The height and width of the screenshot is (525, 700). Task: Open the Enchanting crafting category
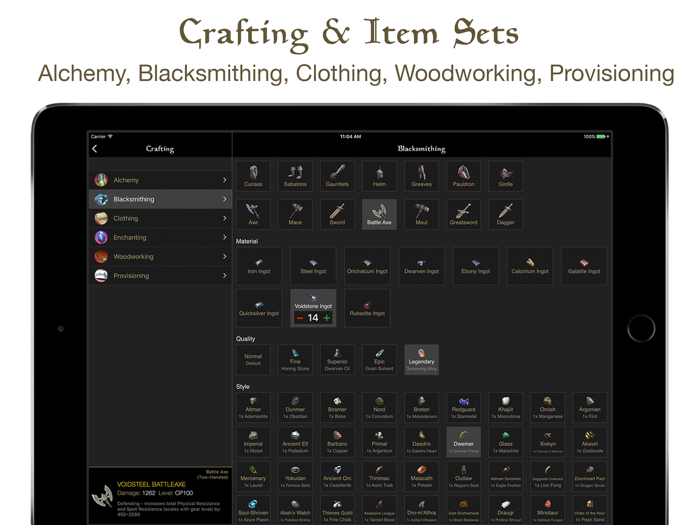(160, 238)
